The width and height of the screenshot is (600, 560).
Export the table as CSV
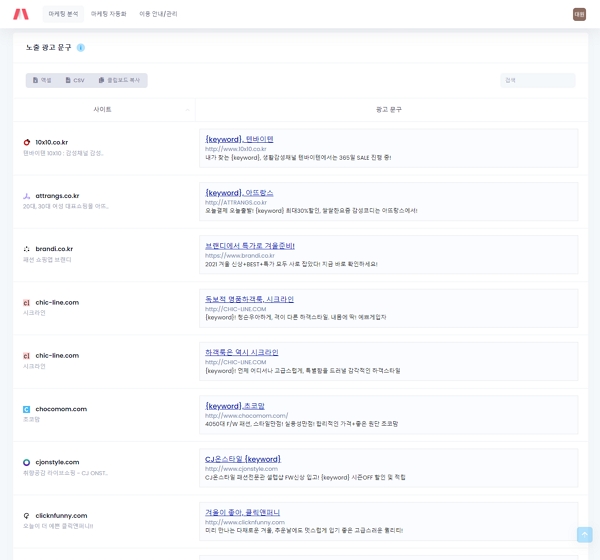(75, 80)
